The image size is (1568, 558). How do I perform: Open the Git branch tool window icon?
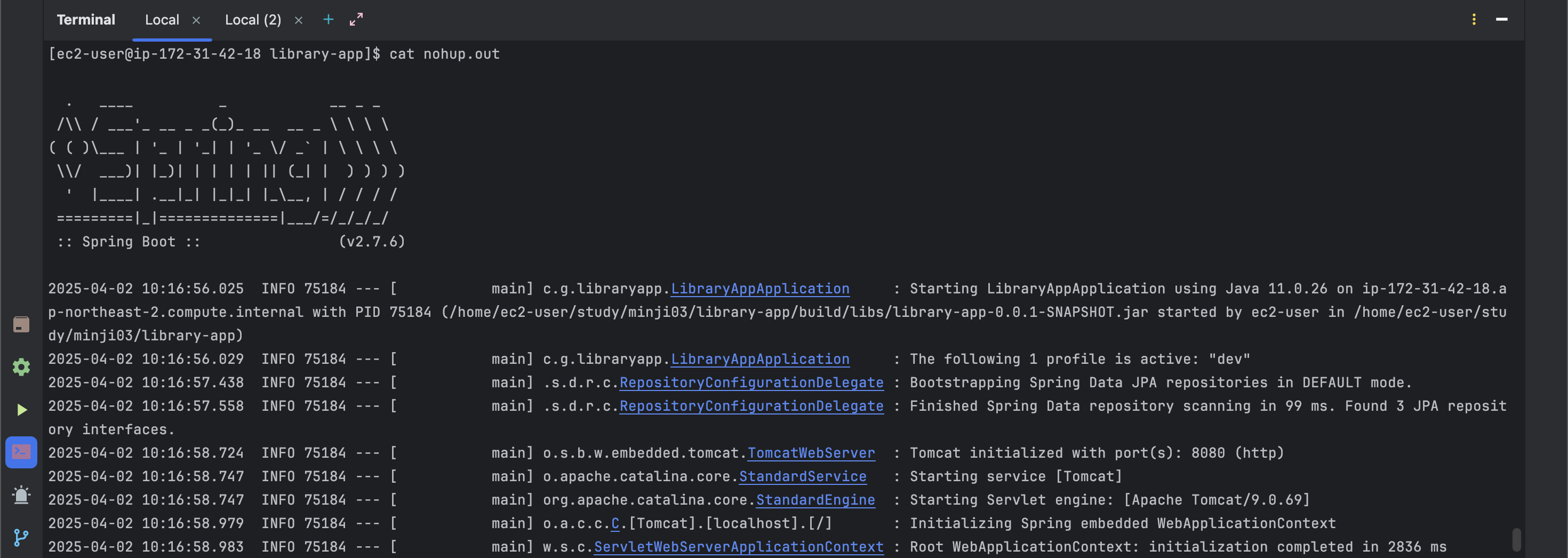[21, 537]
